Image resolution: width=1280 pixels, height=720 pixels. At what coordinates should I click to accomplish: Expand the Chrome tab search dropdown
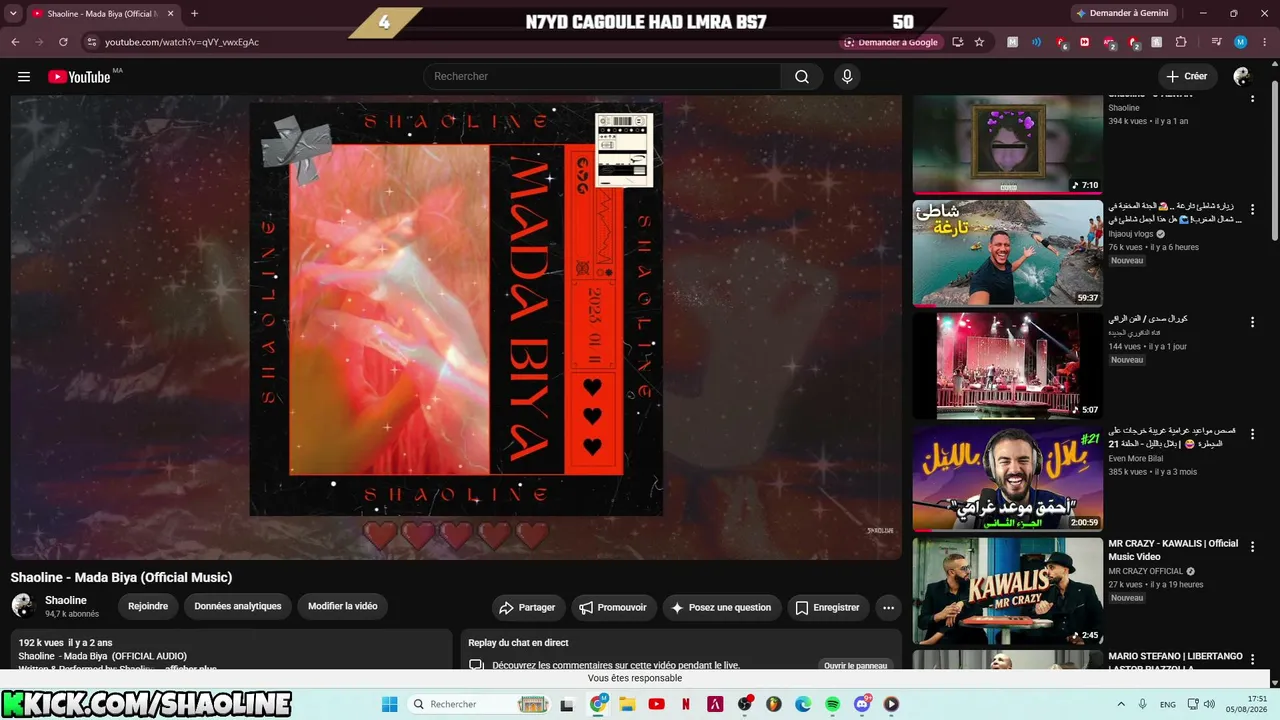coord(14,14)
